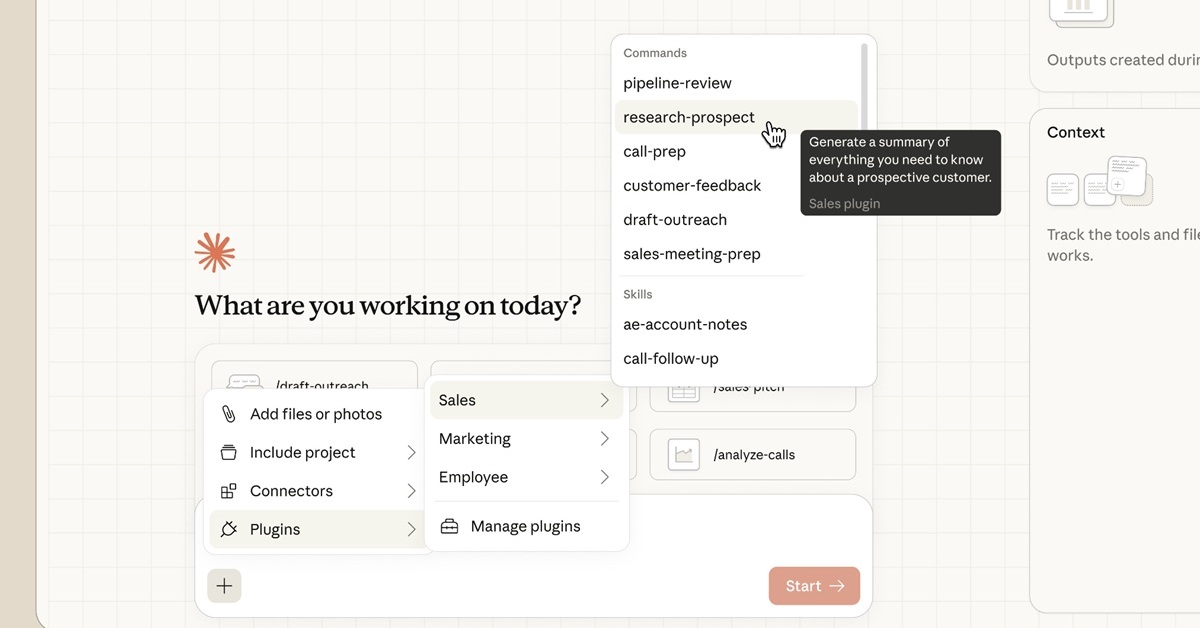The image size is (1200, 628).
Task: Open the Include project submenu arrow
Action: pos(411,453)
